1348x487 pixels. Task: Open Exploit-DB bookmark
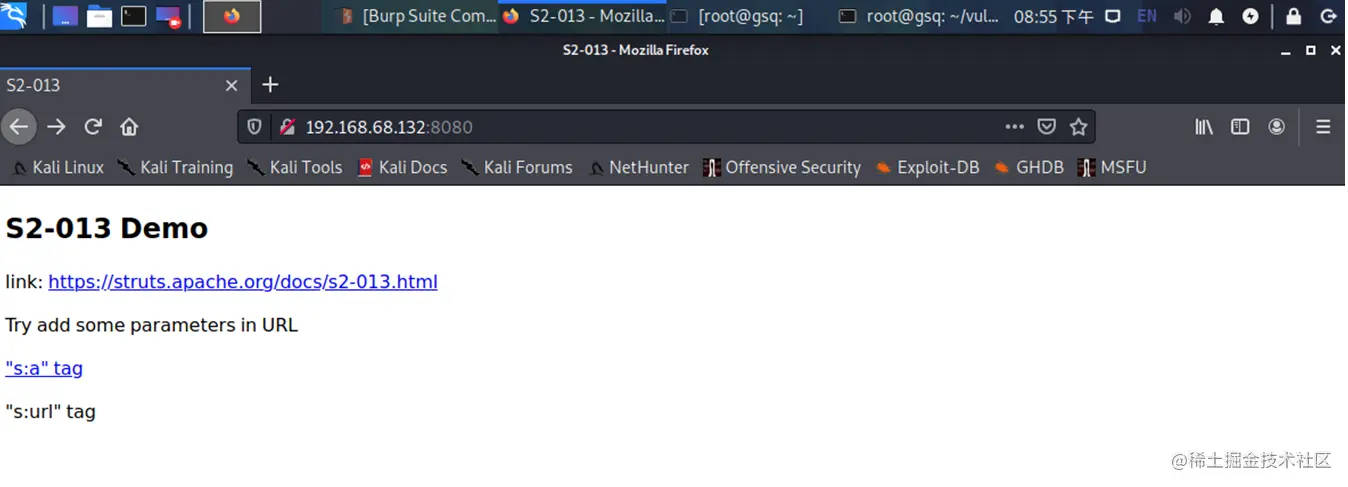point(927,167)
